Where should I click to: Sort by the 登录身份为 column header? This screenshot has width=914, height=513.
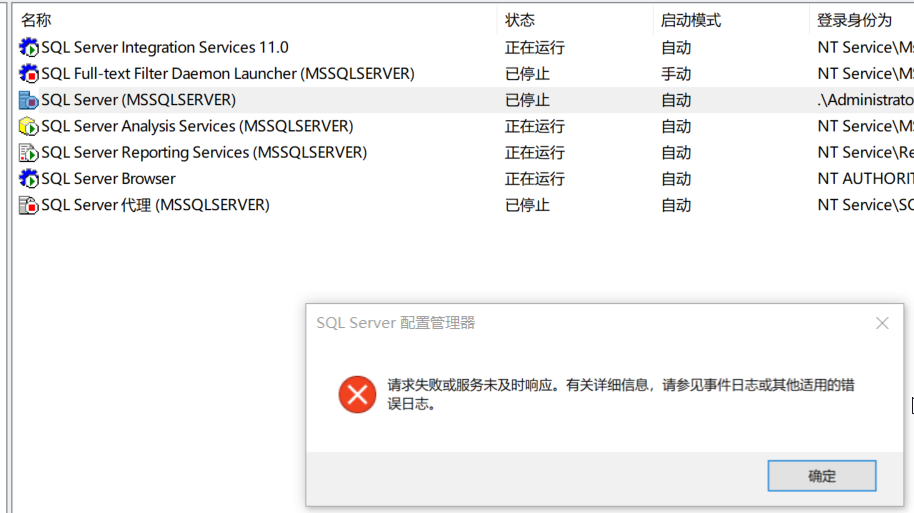click(855, 20)
